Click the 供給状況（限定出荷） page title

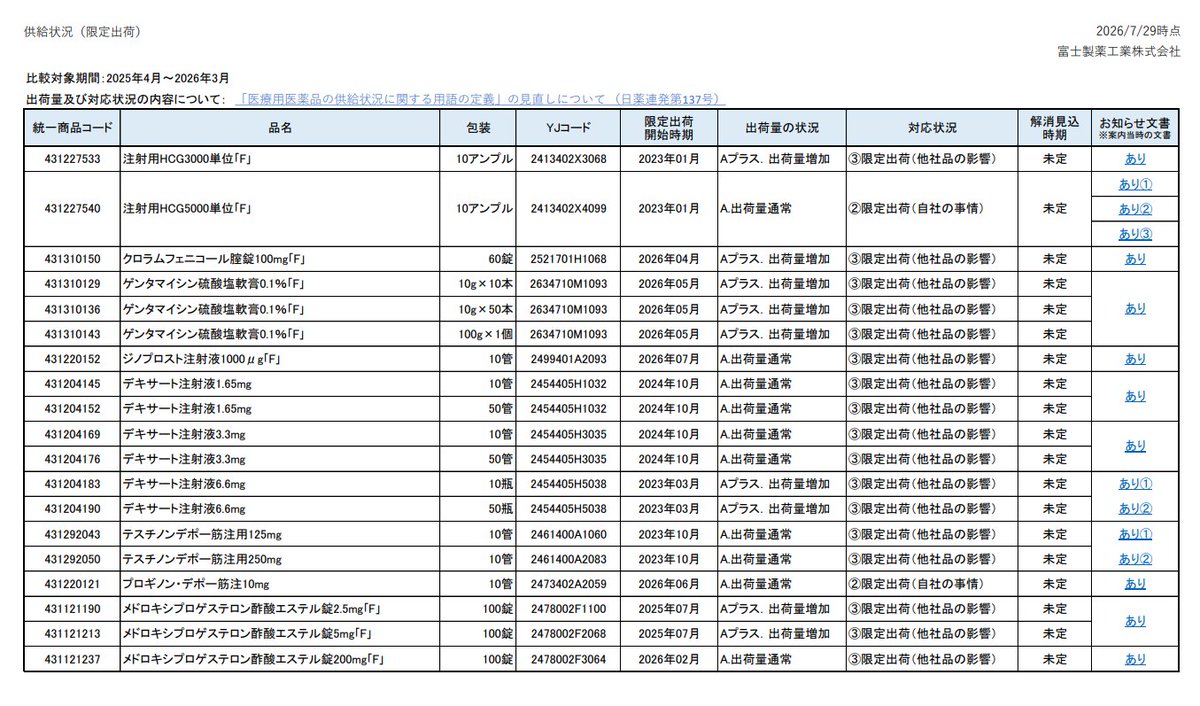pos(82,32)
